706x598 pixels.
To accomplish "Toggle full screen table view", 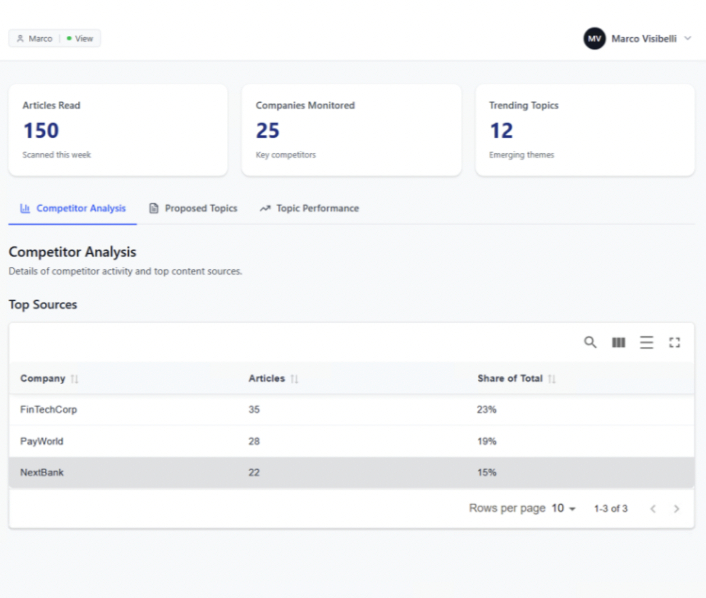I will (x=674, y=342).
